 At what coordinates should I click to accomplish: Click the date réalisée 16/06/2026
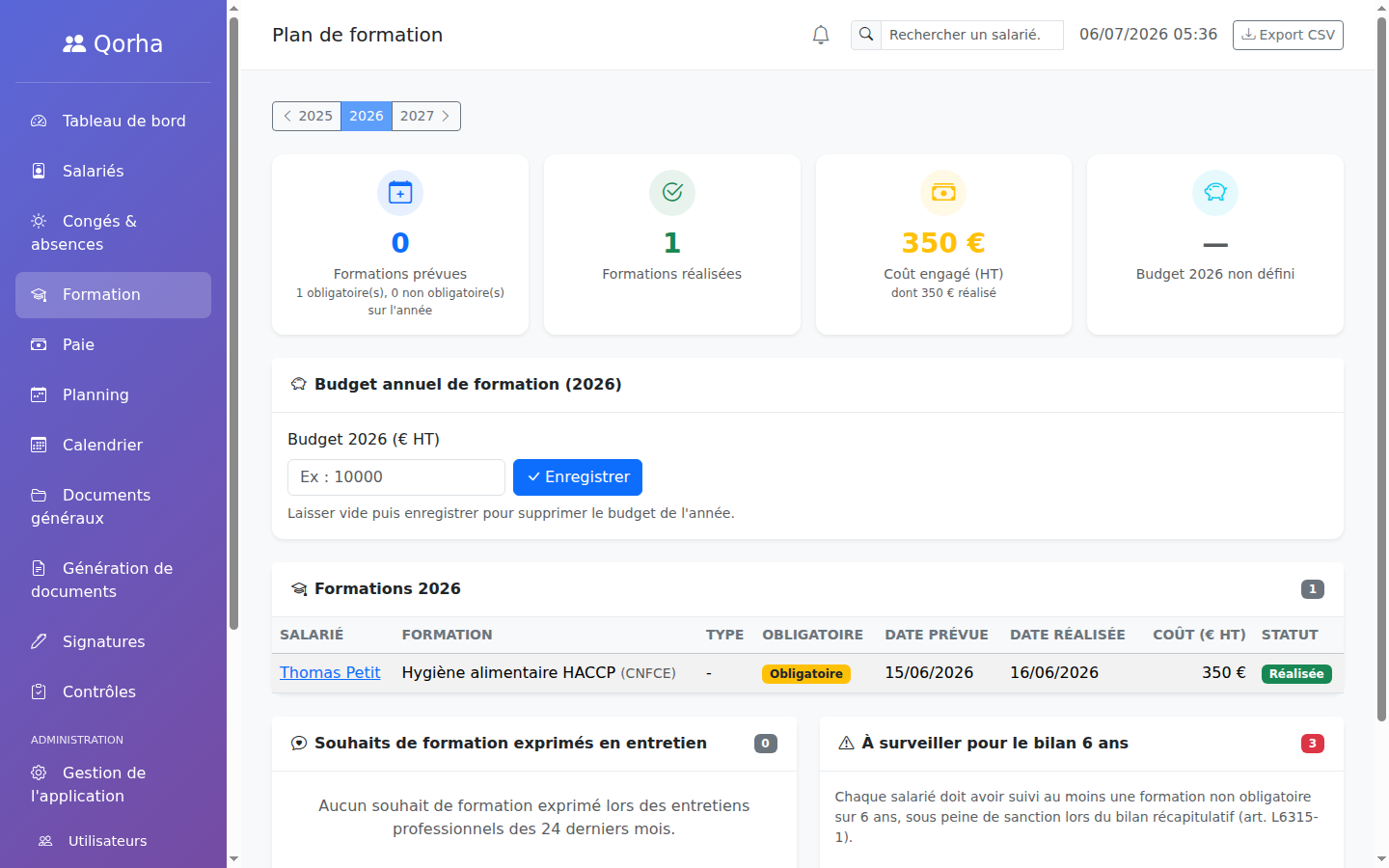pos(1054,673)
